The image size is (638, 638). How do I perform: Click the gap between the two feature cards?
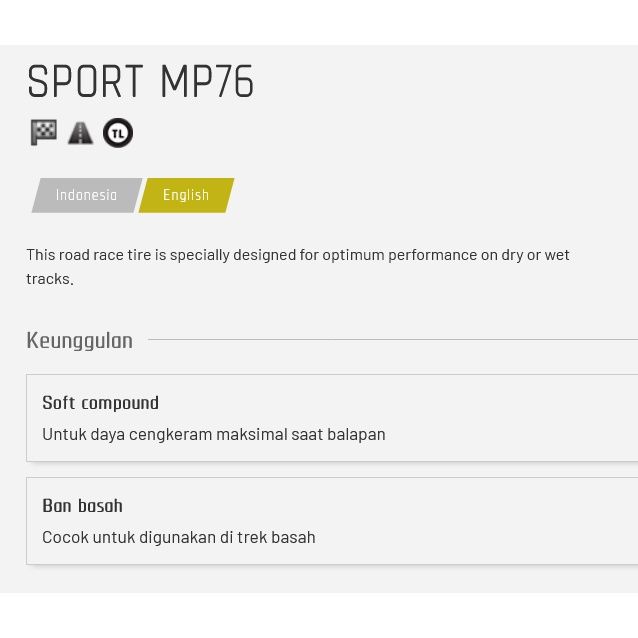[319, 470]
